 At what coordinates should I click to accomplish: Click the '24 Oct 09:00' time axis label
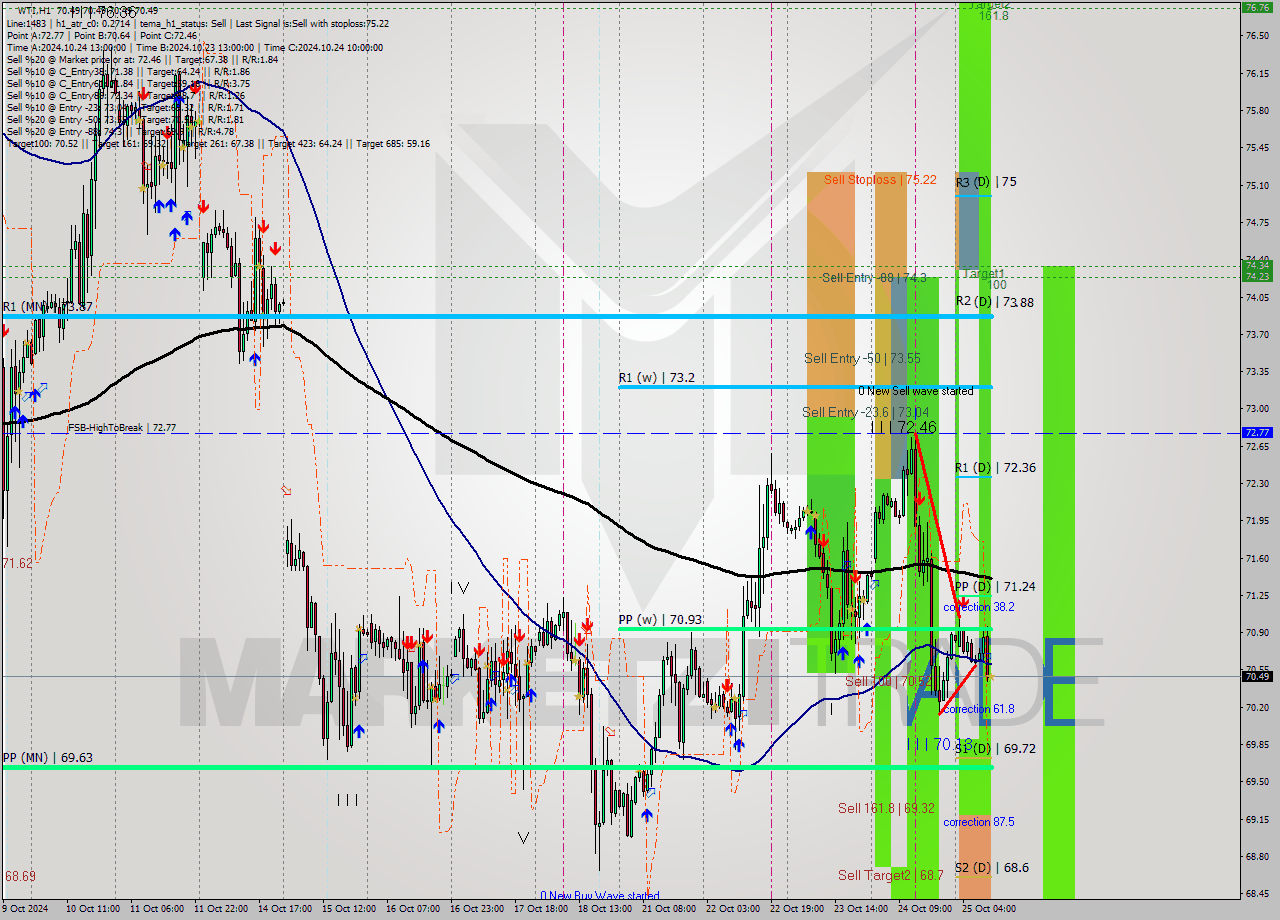[927, 909]
